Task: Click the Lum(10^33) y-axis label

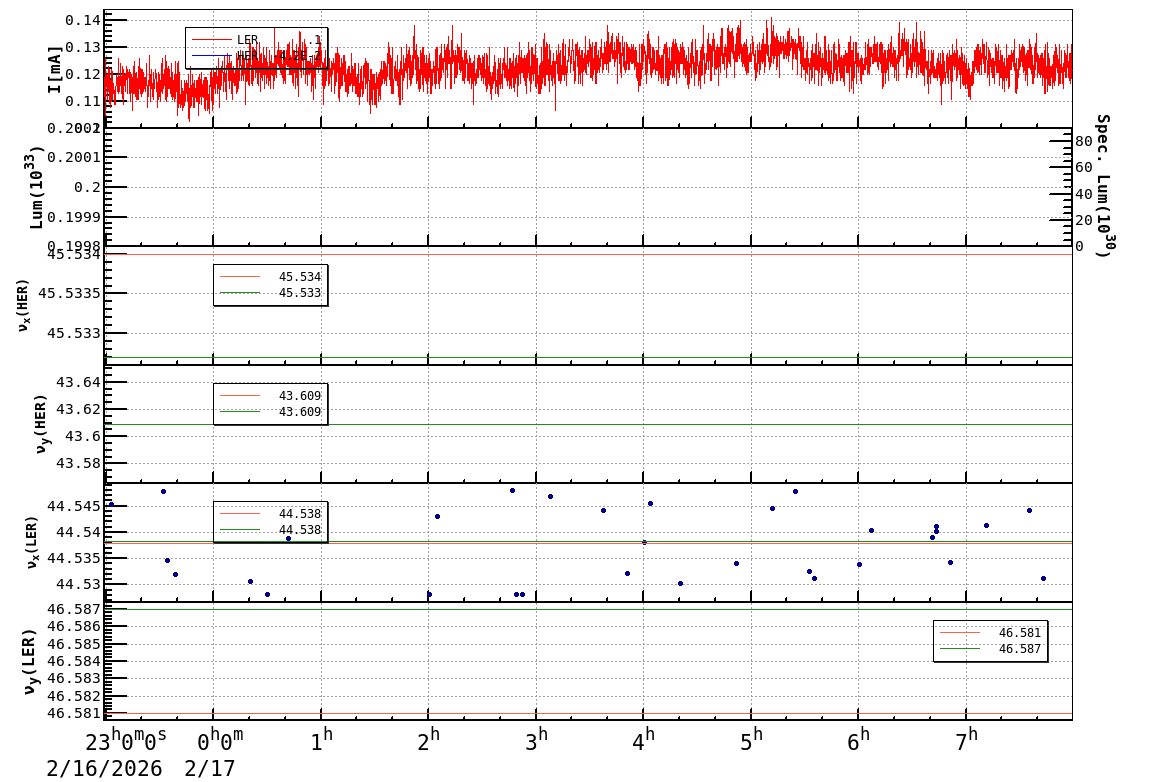Action: tap(37, 187)
